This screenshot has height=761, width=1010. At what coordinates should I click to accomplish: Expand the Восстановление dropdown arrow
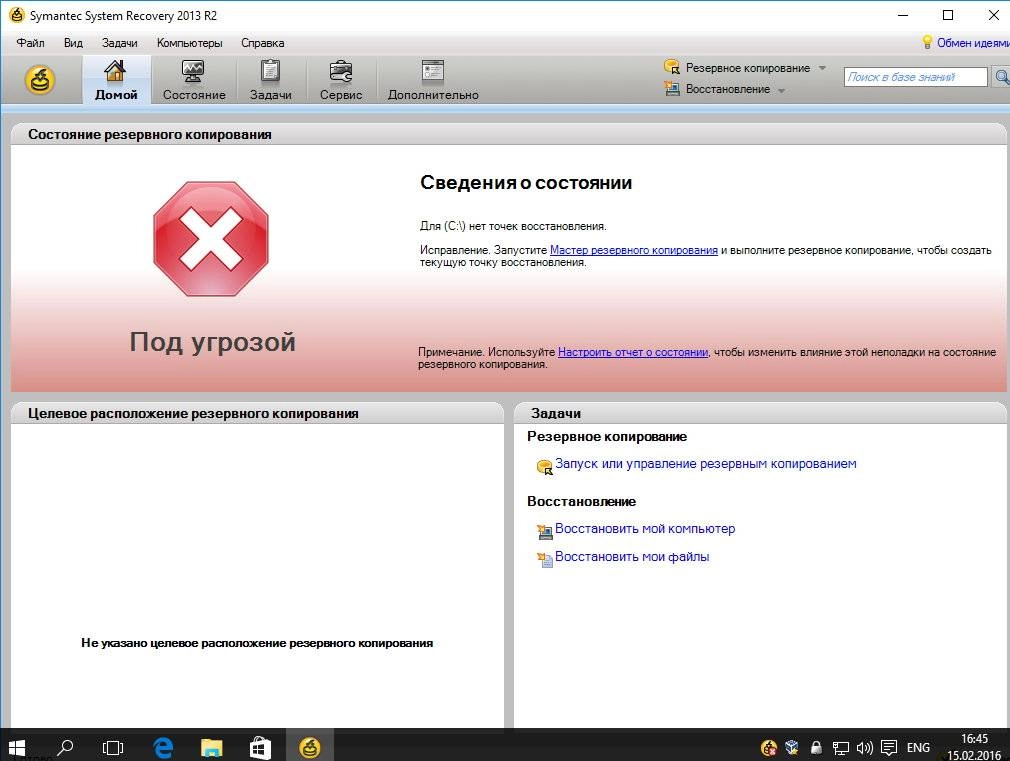coord(781,90)
